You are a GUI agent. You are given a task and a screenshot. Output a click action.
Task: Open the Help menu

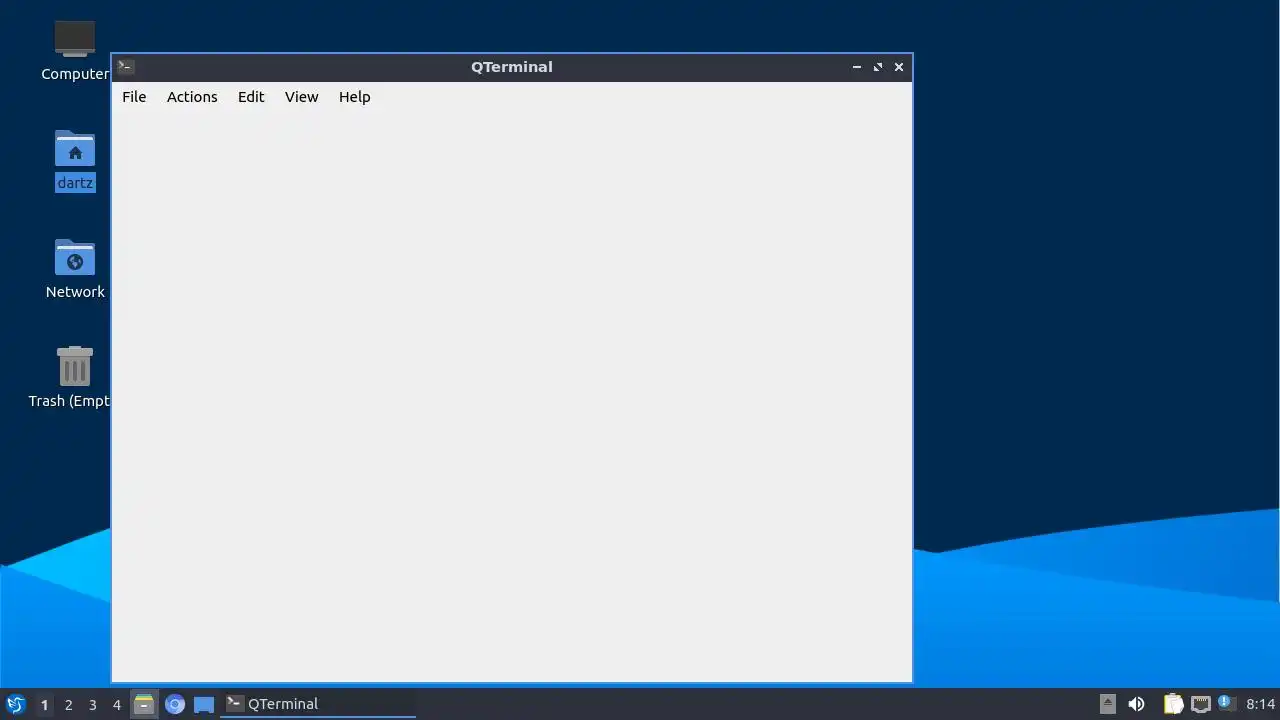pos(354,97)
